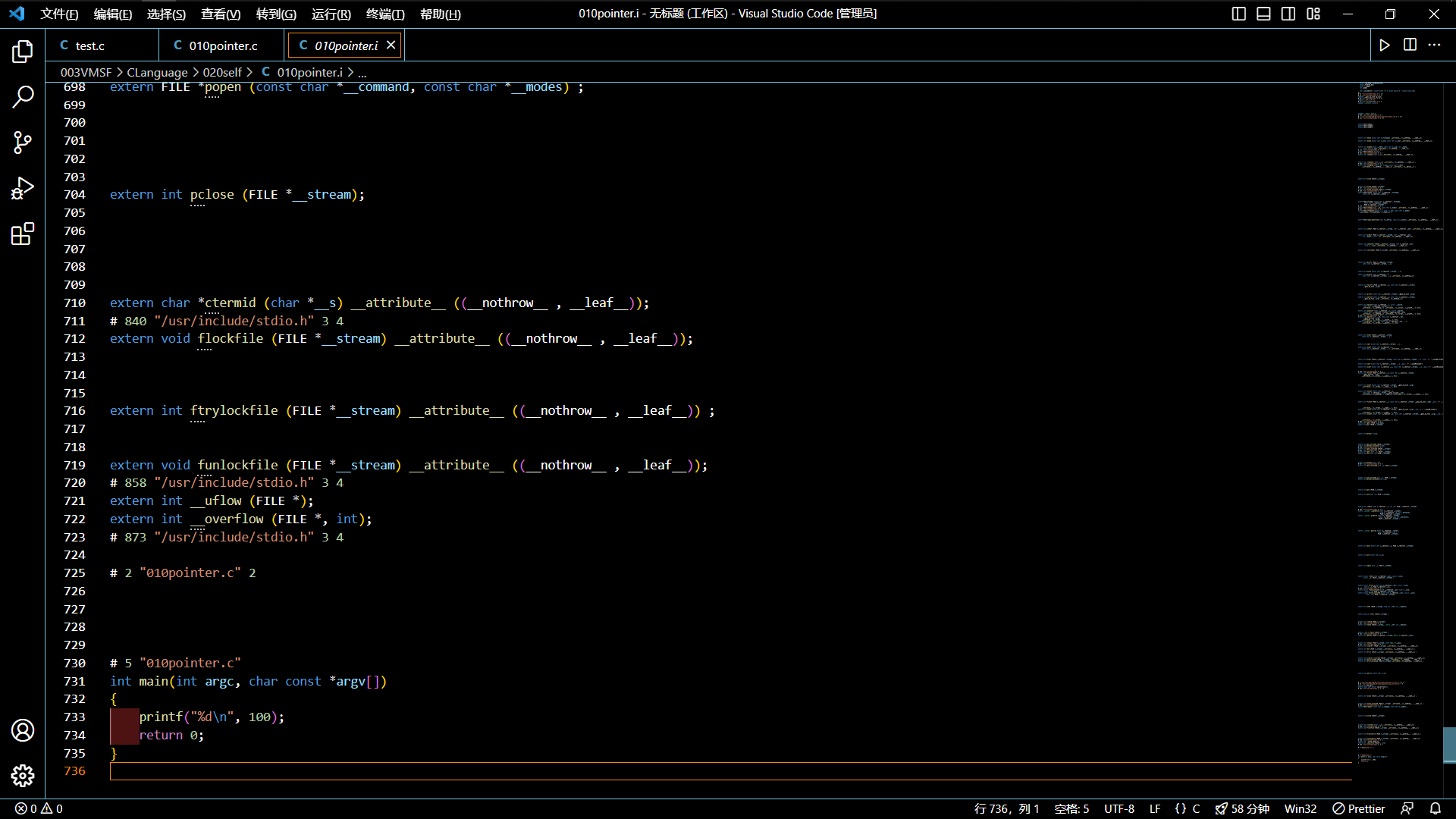Viewport: 1456px width, 819px height.
Task: Open the Extensions view
Action: click(x=23, y=234)
